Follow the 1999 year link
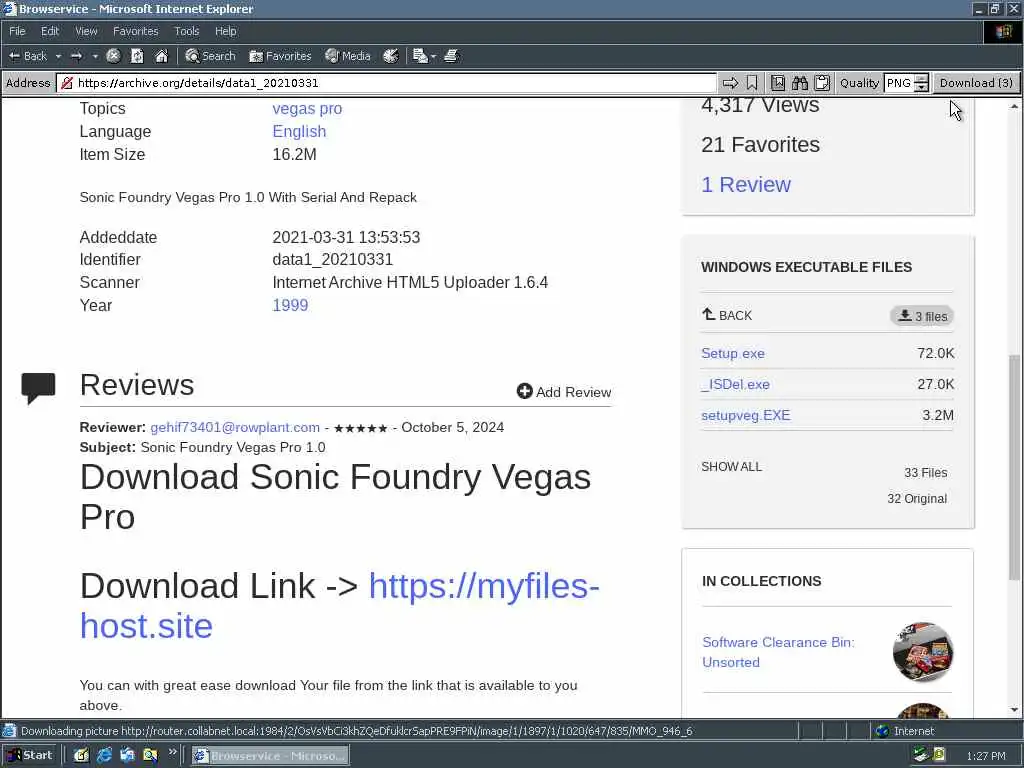1024x768 pixels. coord(290,305)
